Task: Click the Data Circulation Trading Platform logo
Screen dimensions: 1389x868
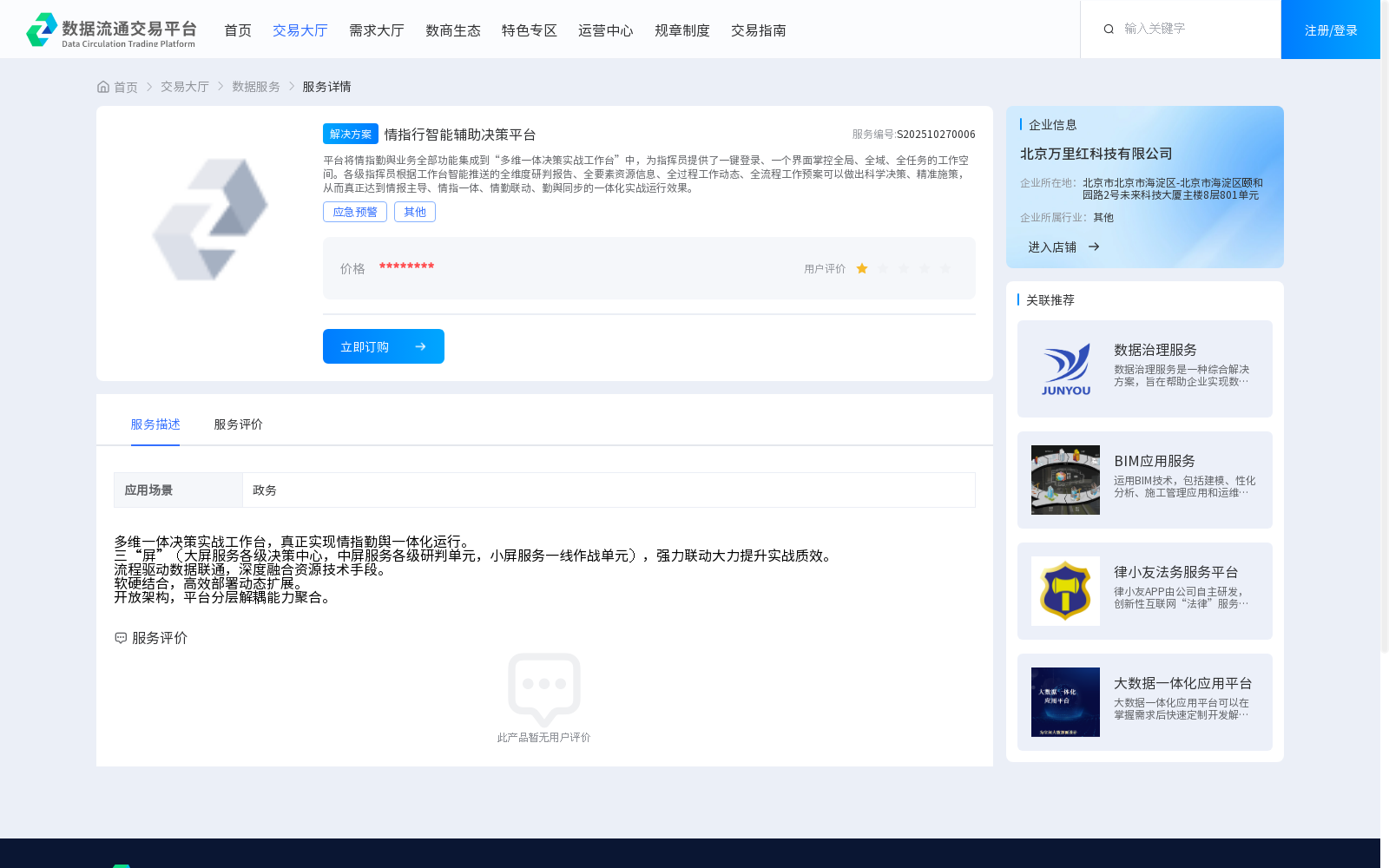Action: coord(111,30)
